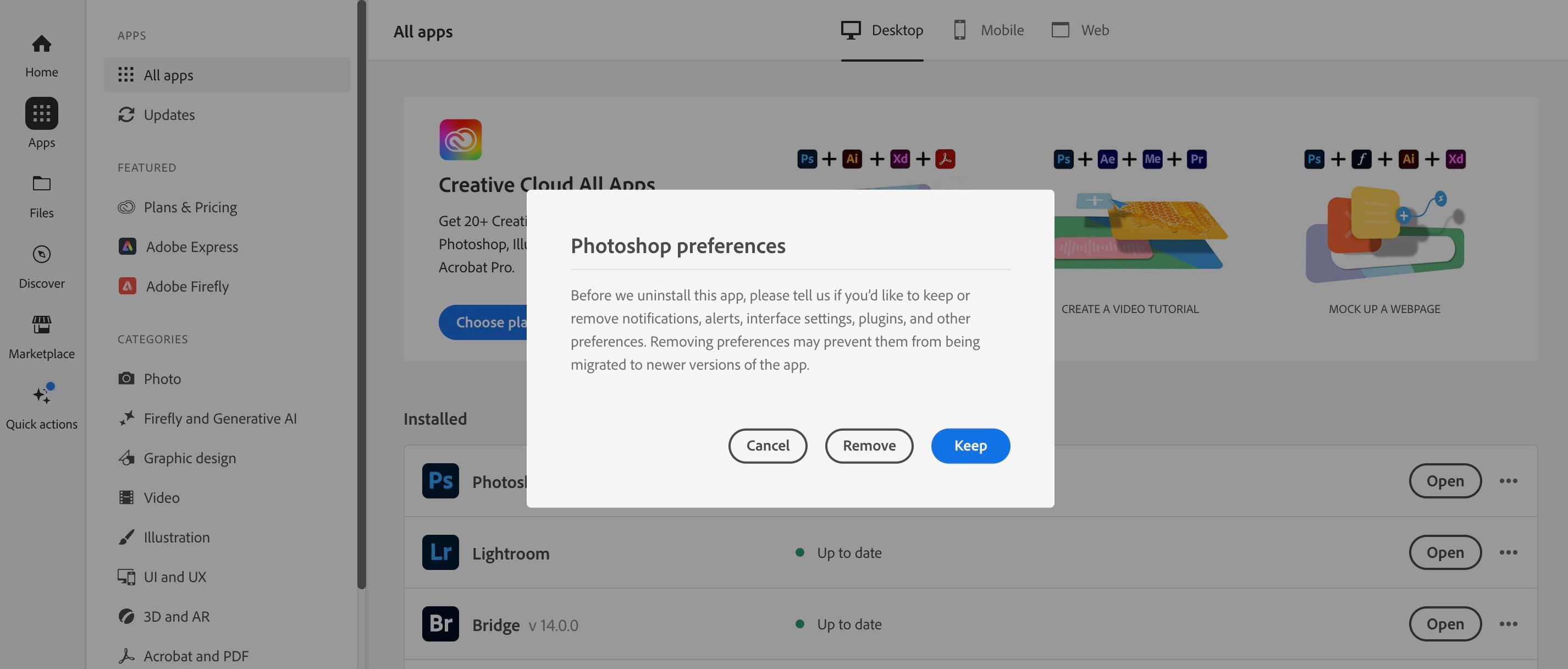
Task: Select the Adobe Express icon under Featured
Action: click(126, 246)
